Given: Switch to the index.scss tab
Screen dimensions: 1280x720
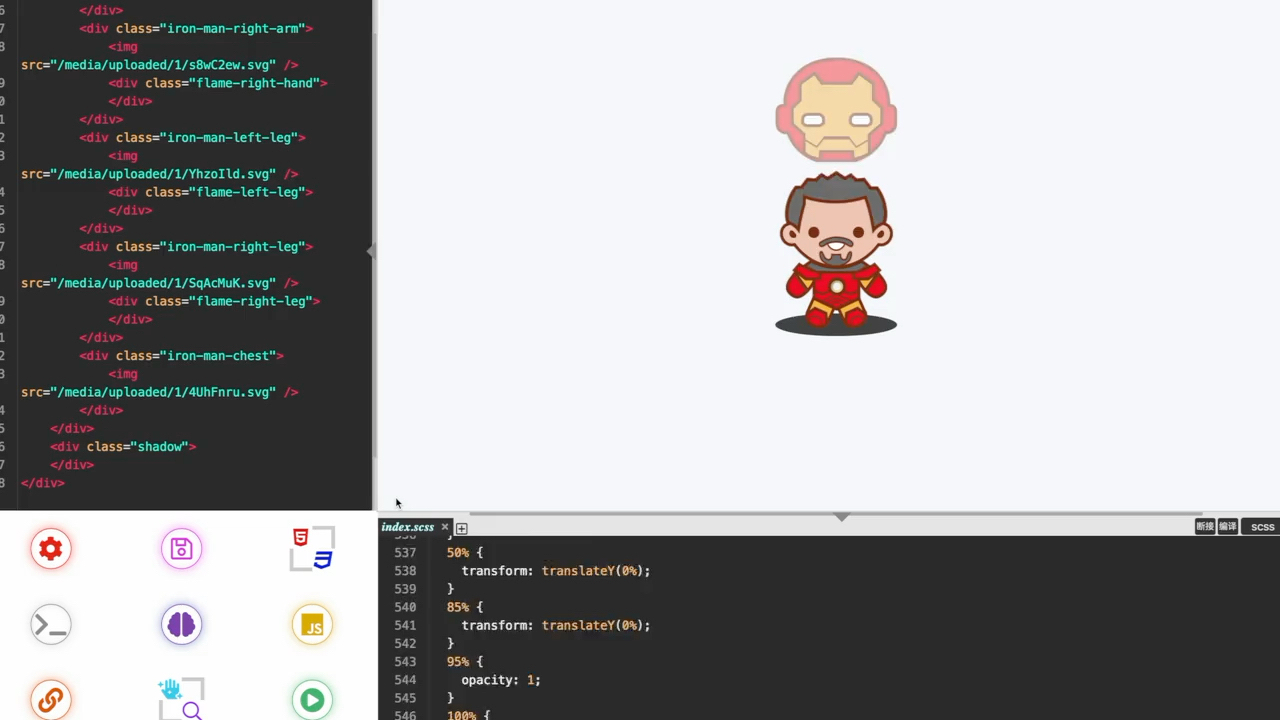Looking at the screenshot, I should 408,527.
